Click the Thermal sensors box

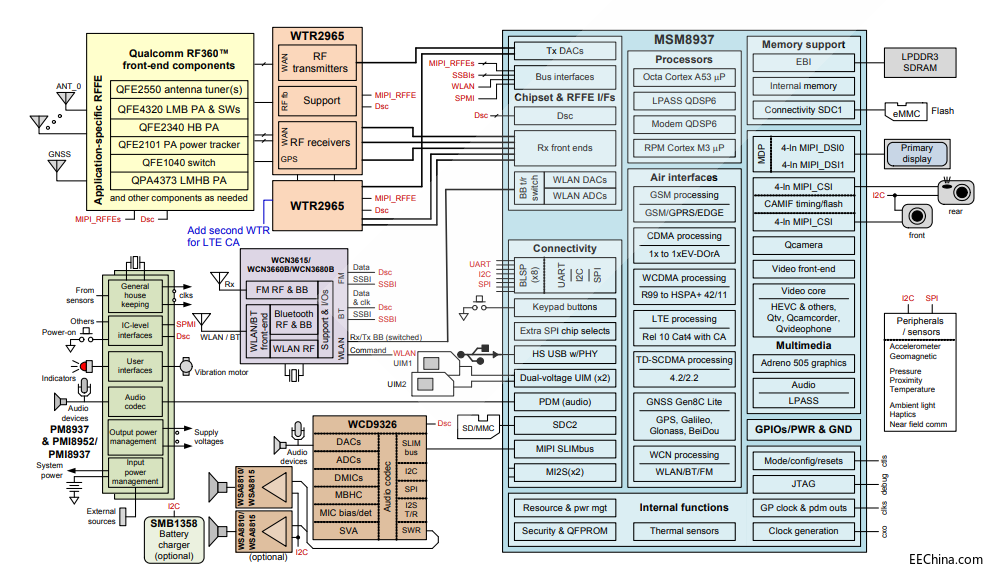pyautogui.click(x=684, y=531)
